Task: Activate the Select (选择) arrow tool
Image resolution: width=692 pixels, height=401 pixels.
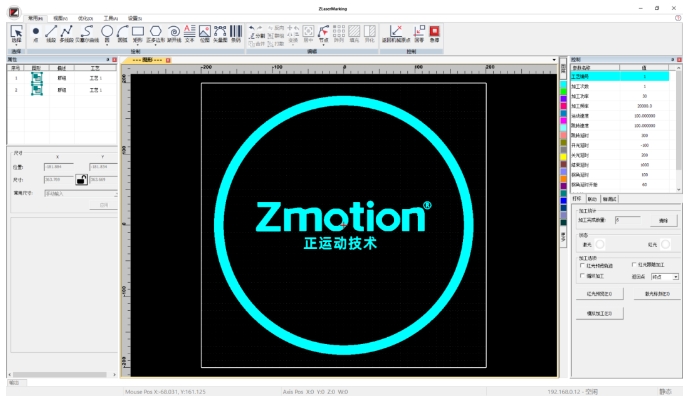Action: coord(16,32)
